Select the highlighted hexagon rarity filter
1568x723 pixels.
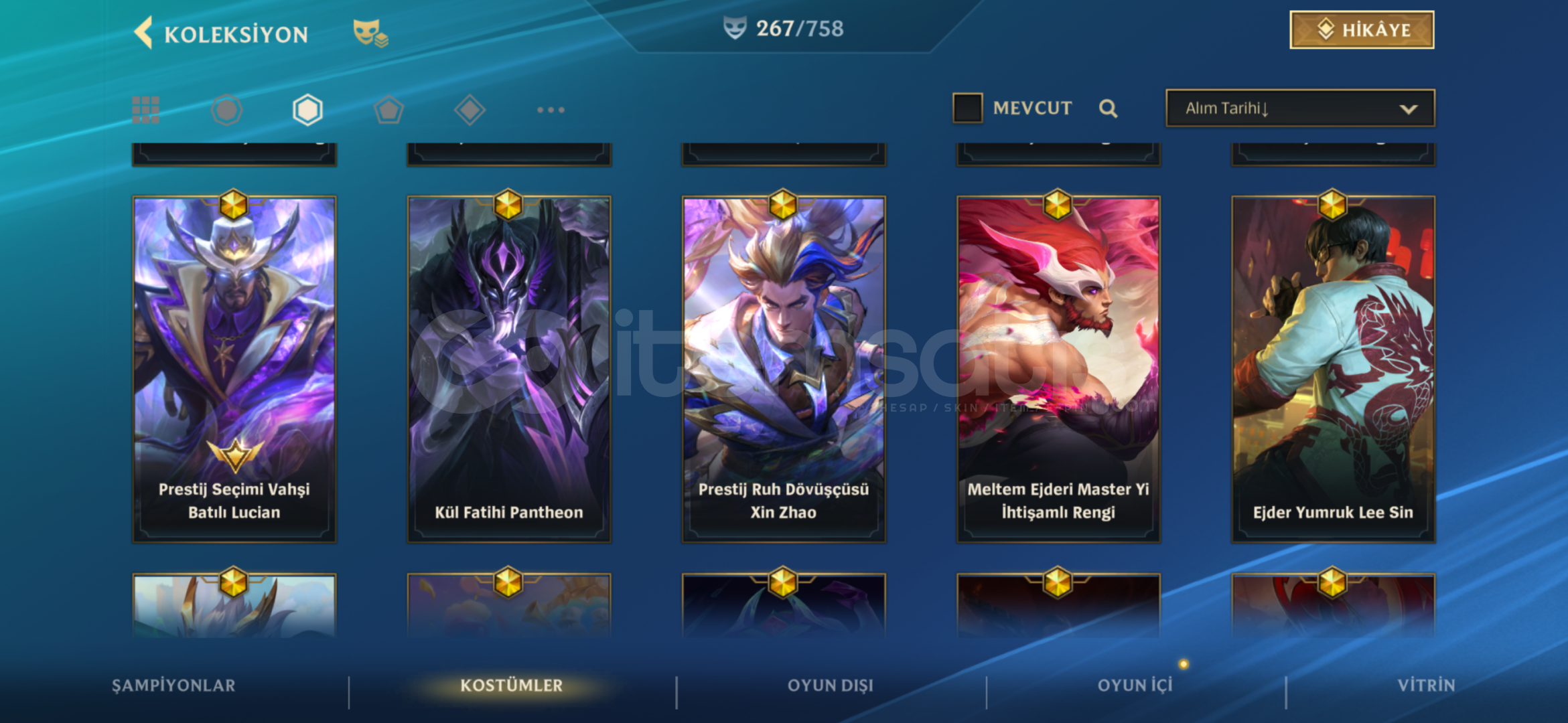pos(307,110)
